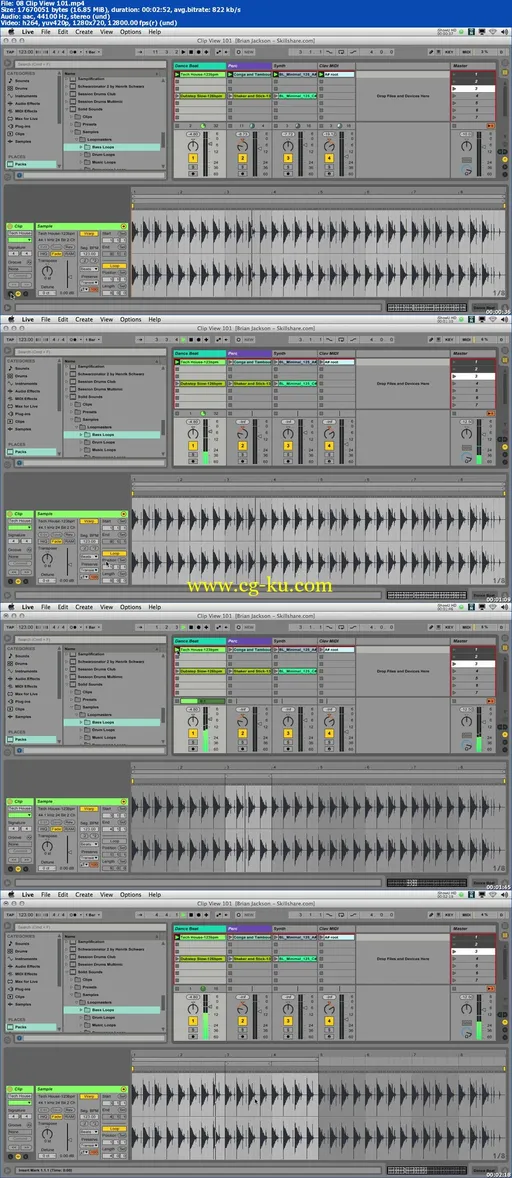Click the Apple menu icon in first frame
The width and height of the screenshot is (512, 1178).
(x=10, y=32)
